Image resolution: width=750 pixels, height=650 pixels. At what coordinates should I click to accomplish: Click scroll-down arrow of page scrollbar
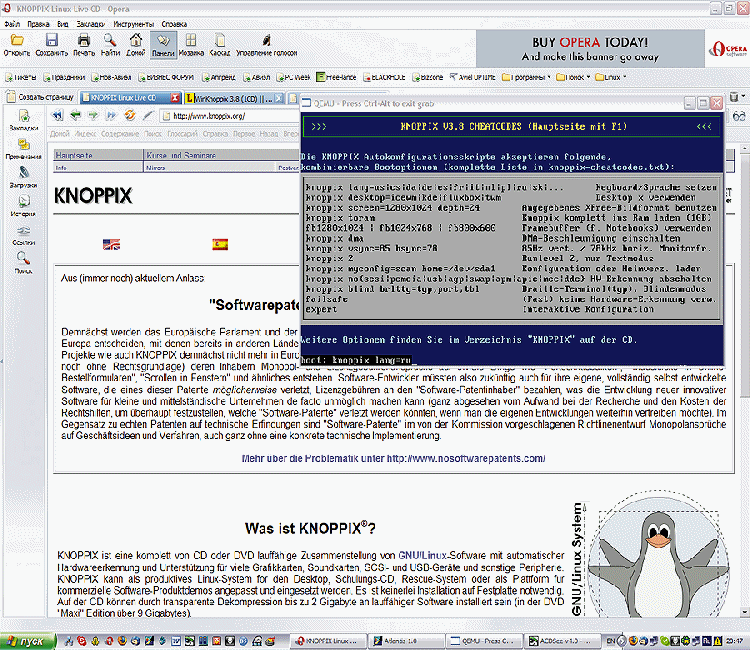[745, 611]
